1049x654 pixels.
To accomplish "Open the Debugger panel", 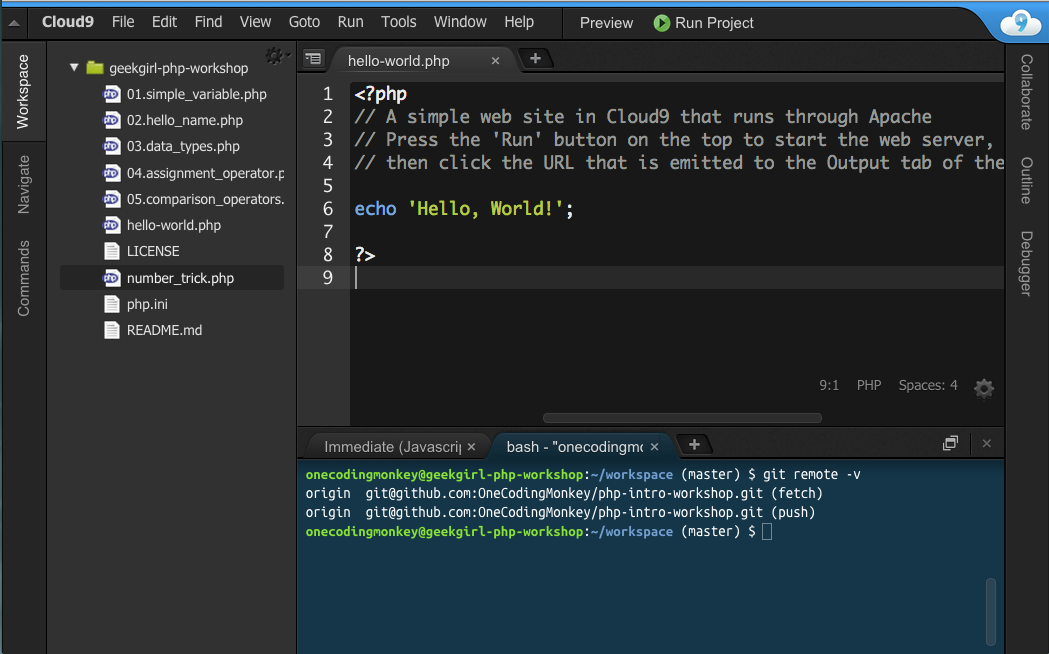I will (1026, 263).
